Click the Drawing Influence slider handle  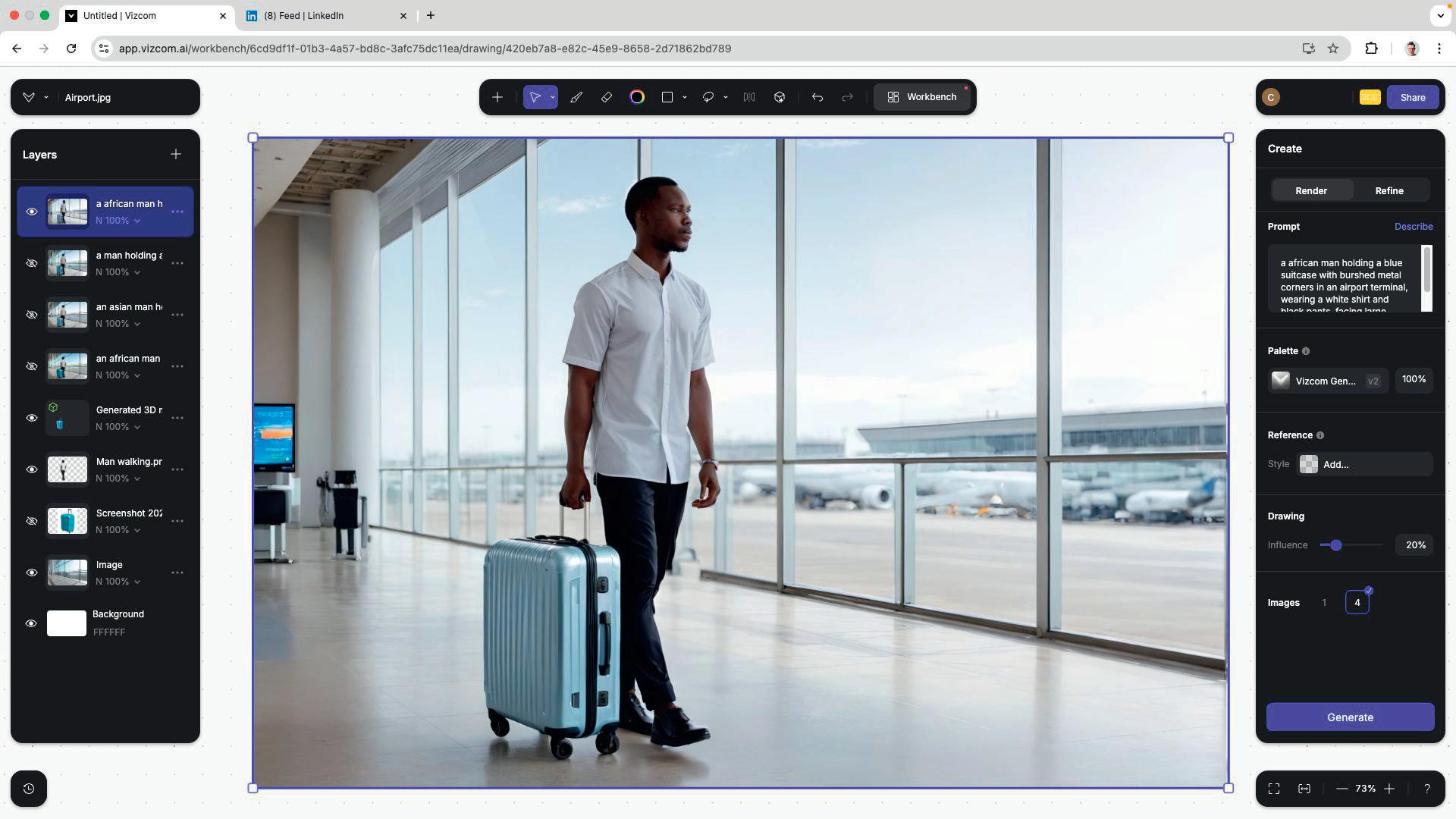click(1336, 545)
